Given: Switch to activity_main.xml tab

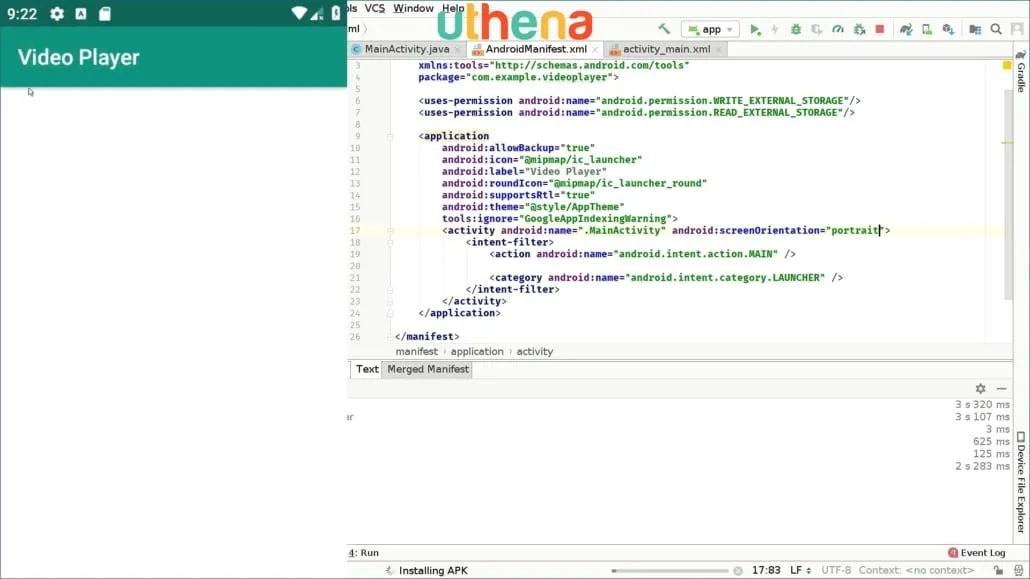Looking at the screenshot, I should (x=666, y=49).
